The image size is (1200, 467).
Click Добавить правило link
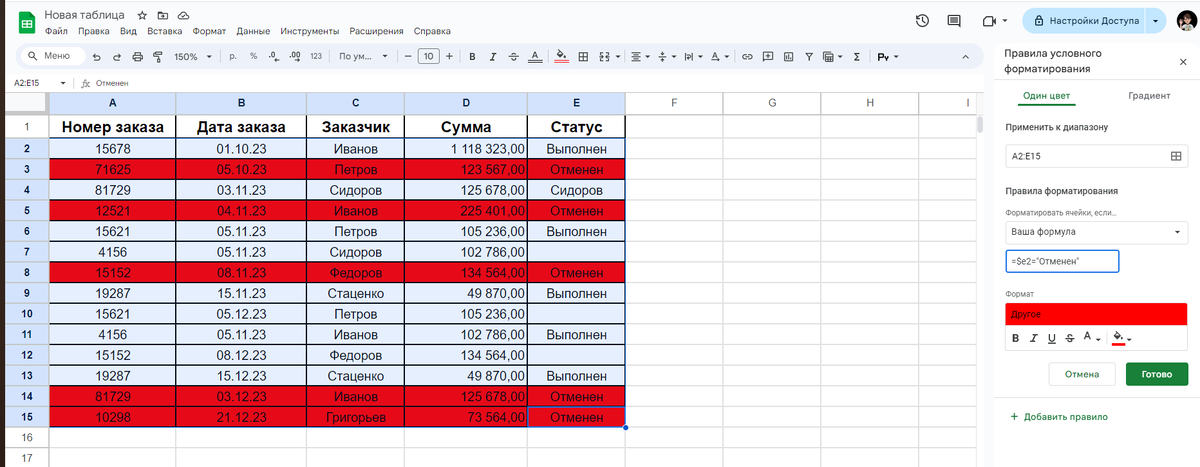(1059, 416)
